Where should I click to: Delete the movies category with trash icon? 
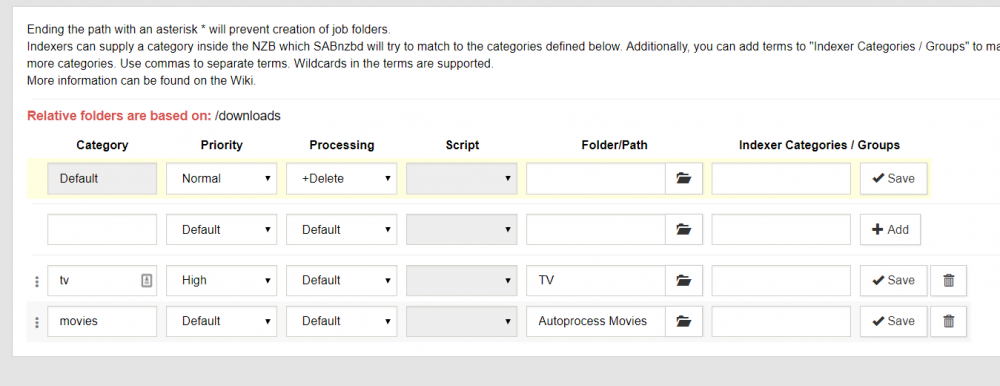point(948,321)
